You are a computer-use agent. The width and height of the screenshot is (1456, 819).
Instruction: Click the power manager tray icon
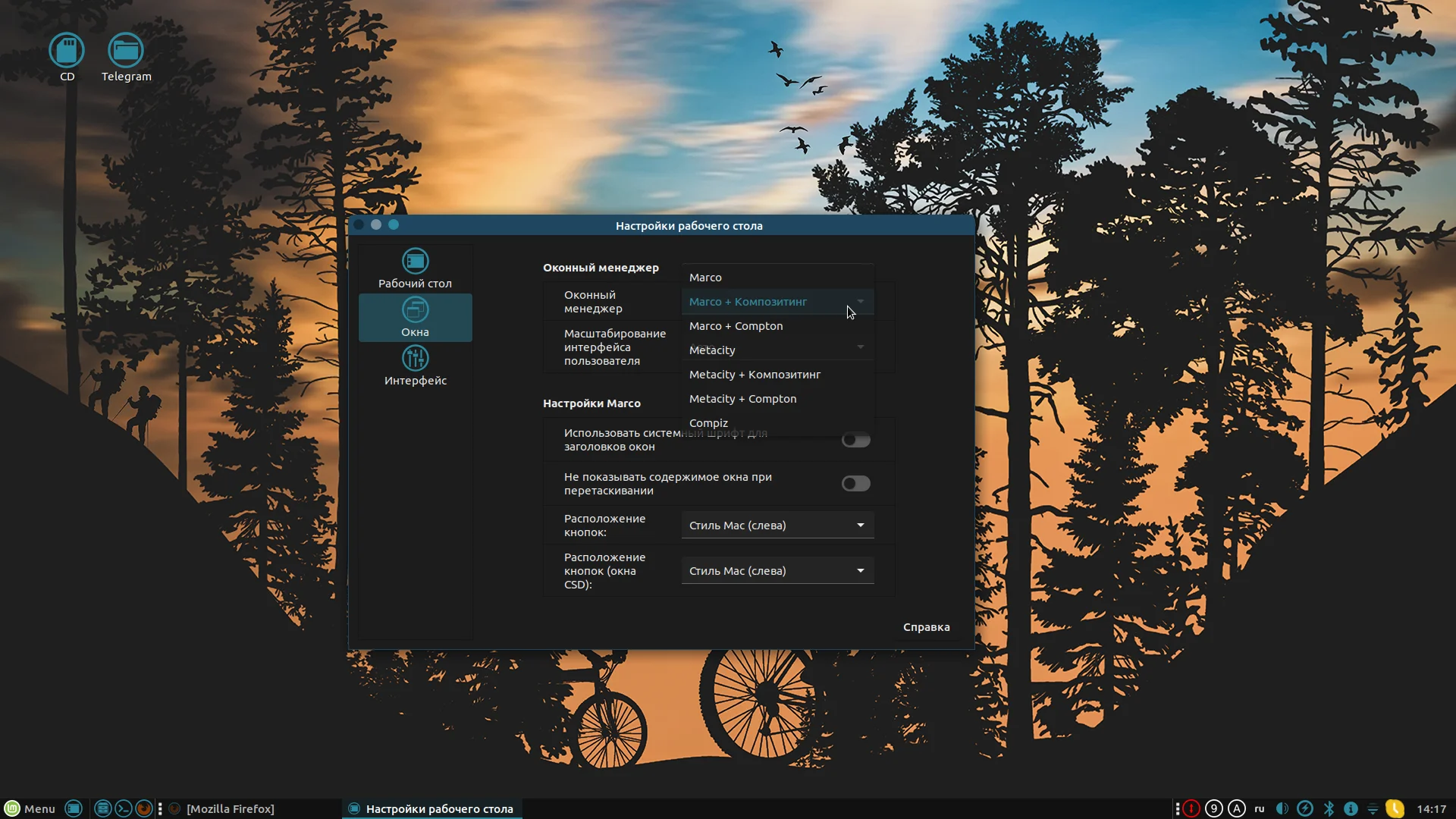point(1305,808)
